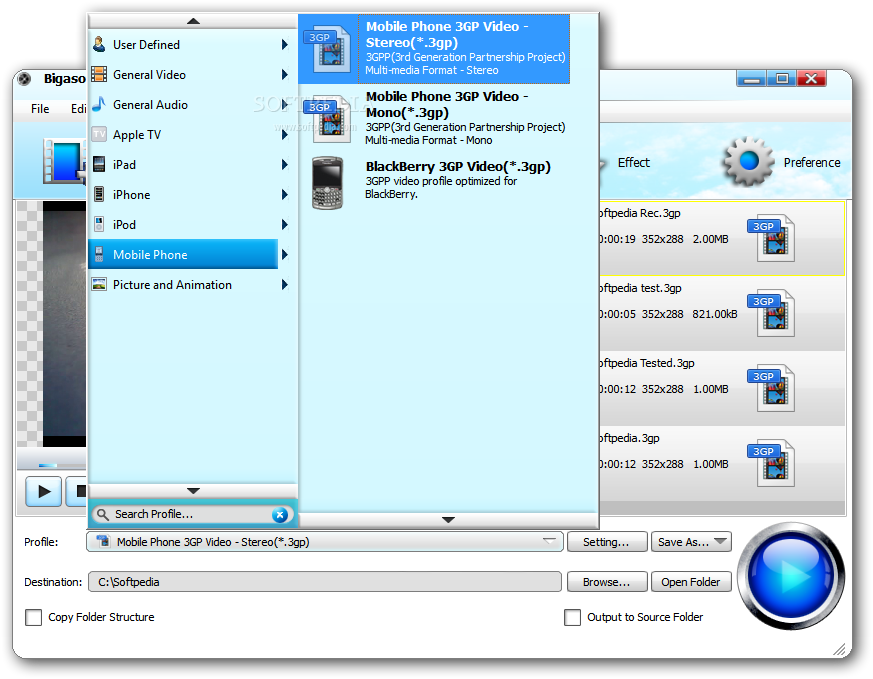
Task: Click the User Defined category icon
Action: [99, 44]
